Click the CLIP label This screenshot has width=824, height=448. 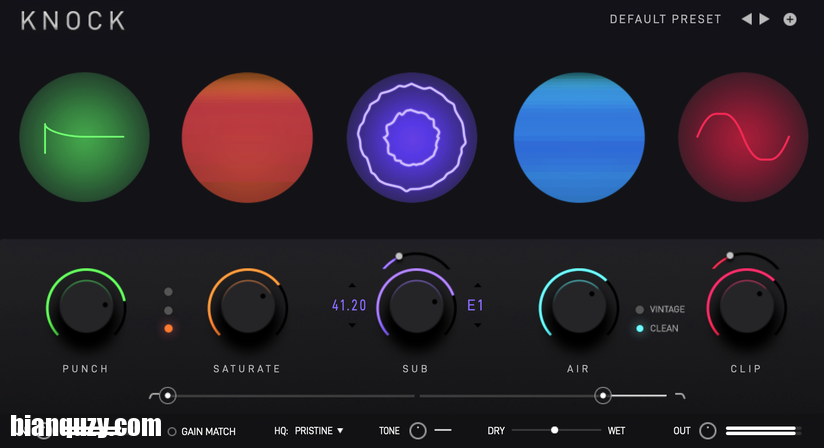[746, 369]
